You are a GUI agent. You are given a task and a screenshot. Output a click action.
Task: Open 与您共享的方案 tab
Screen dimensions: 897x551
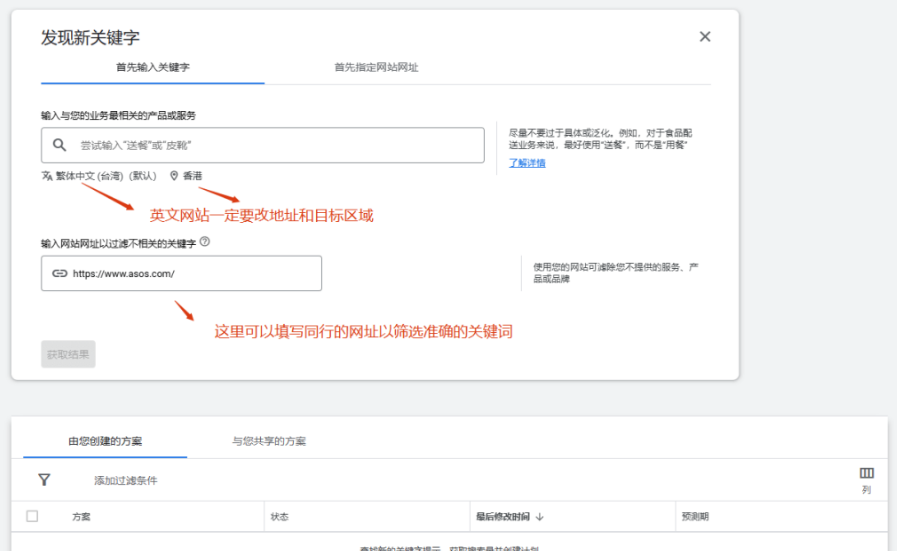coord(269,441)
